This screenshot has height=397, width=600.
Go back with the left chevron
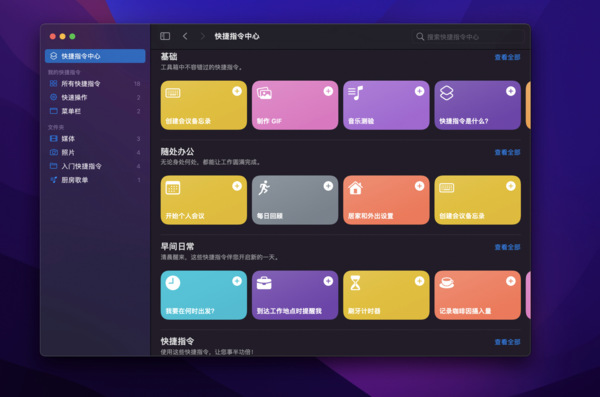coord(185,36)
